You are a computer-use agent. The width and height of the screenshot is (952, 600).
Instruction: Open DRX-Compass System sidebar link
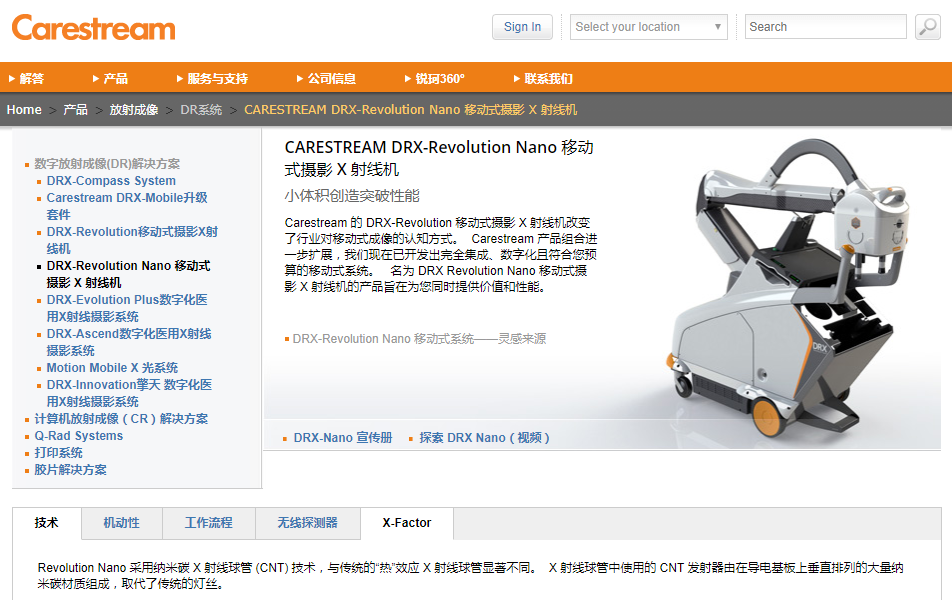(111, 181)
